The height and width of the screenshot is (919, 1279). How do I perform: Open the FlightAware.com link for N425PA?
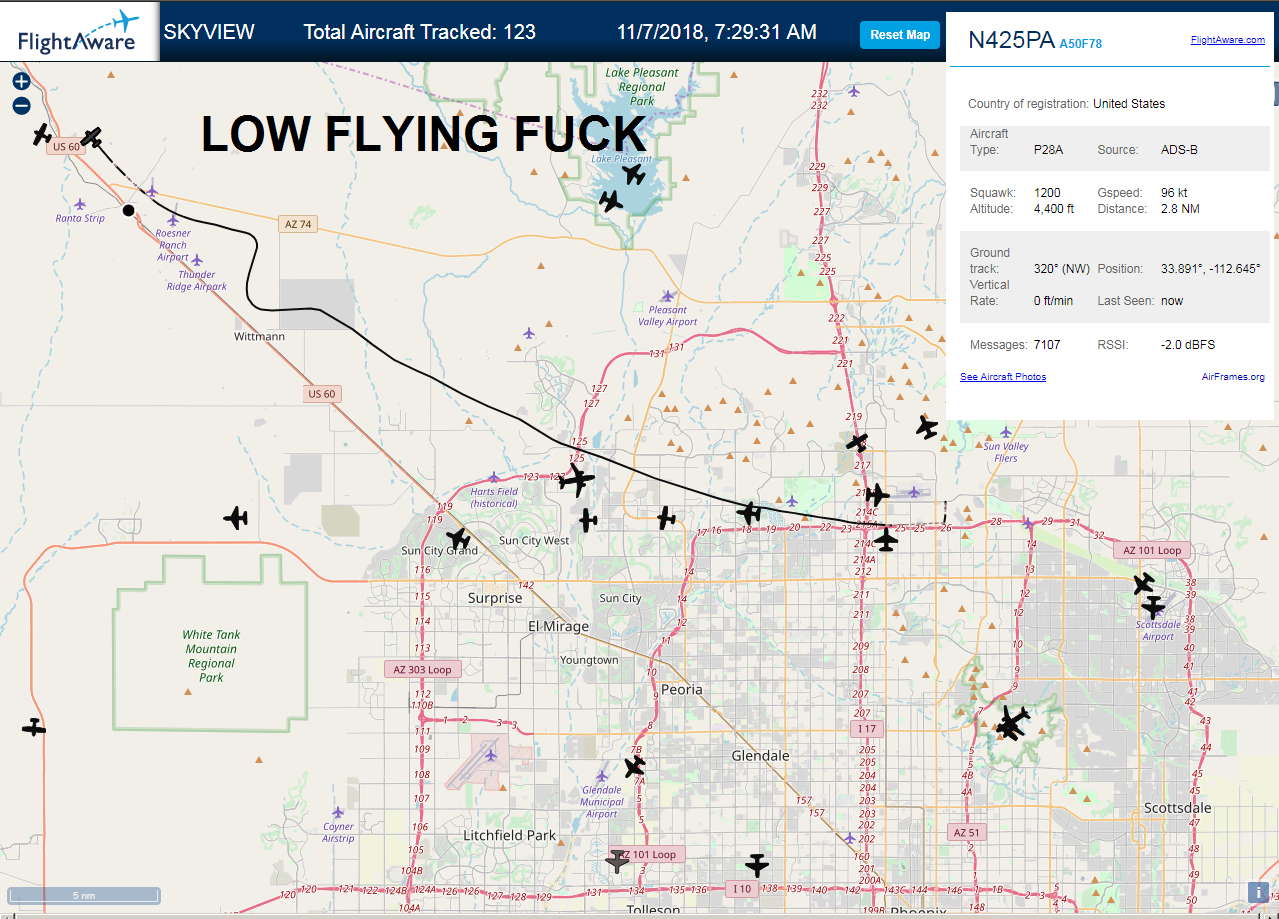[x=1227, y=40]
